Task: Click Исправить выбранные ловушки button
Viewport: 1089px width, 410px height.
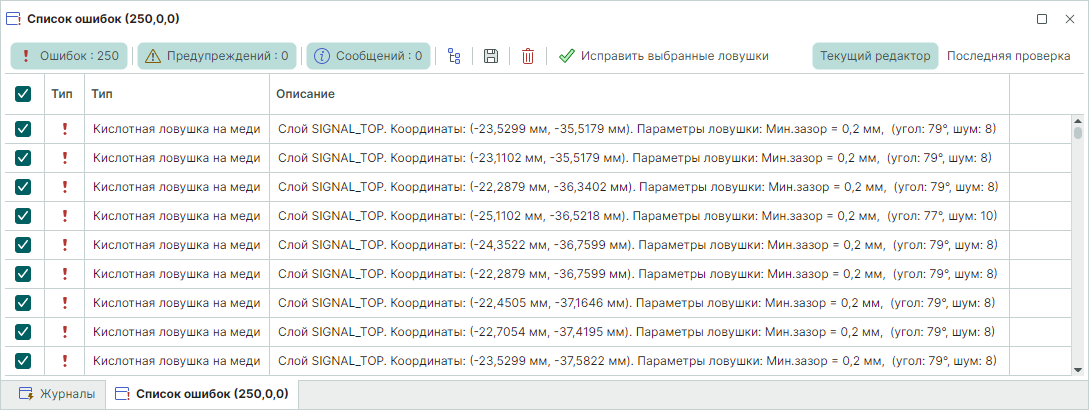Action: [x=663, y=56]
